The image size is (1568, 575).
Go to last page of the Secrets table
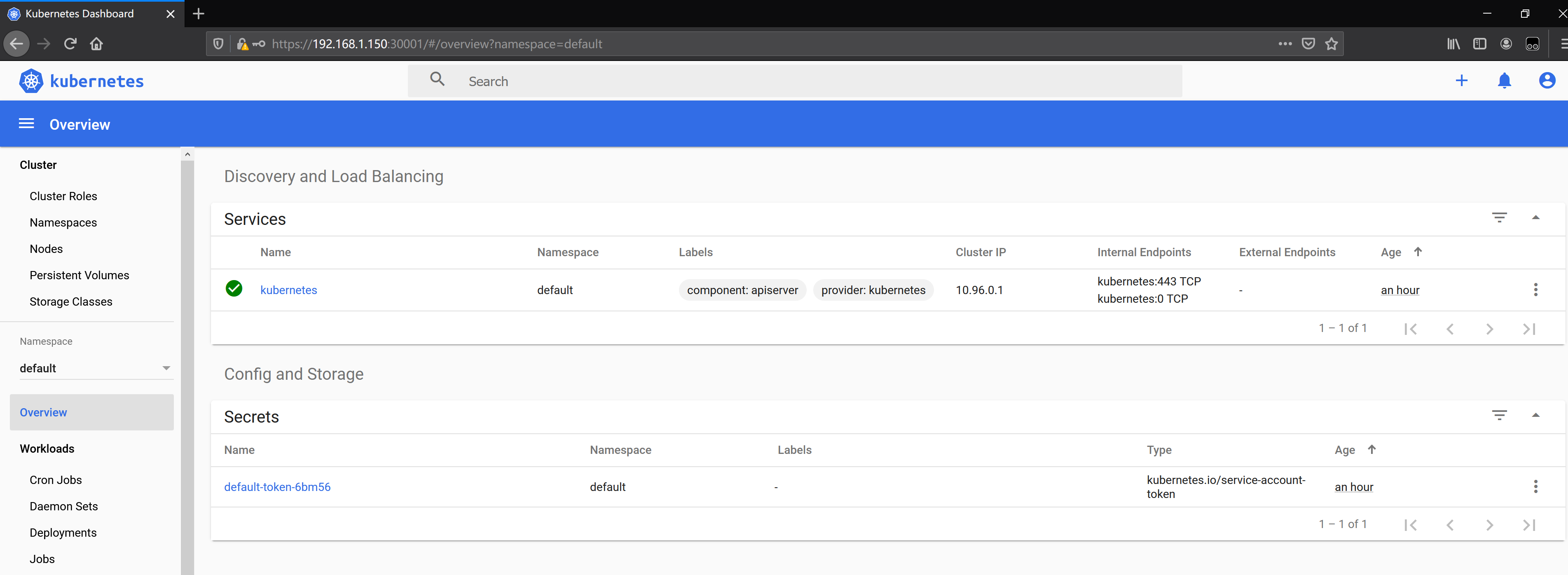[1528, 524]
